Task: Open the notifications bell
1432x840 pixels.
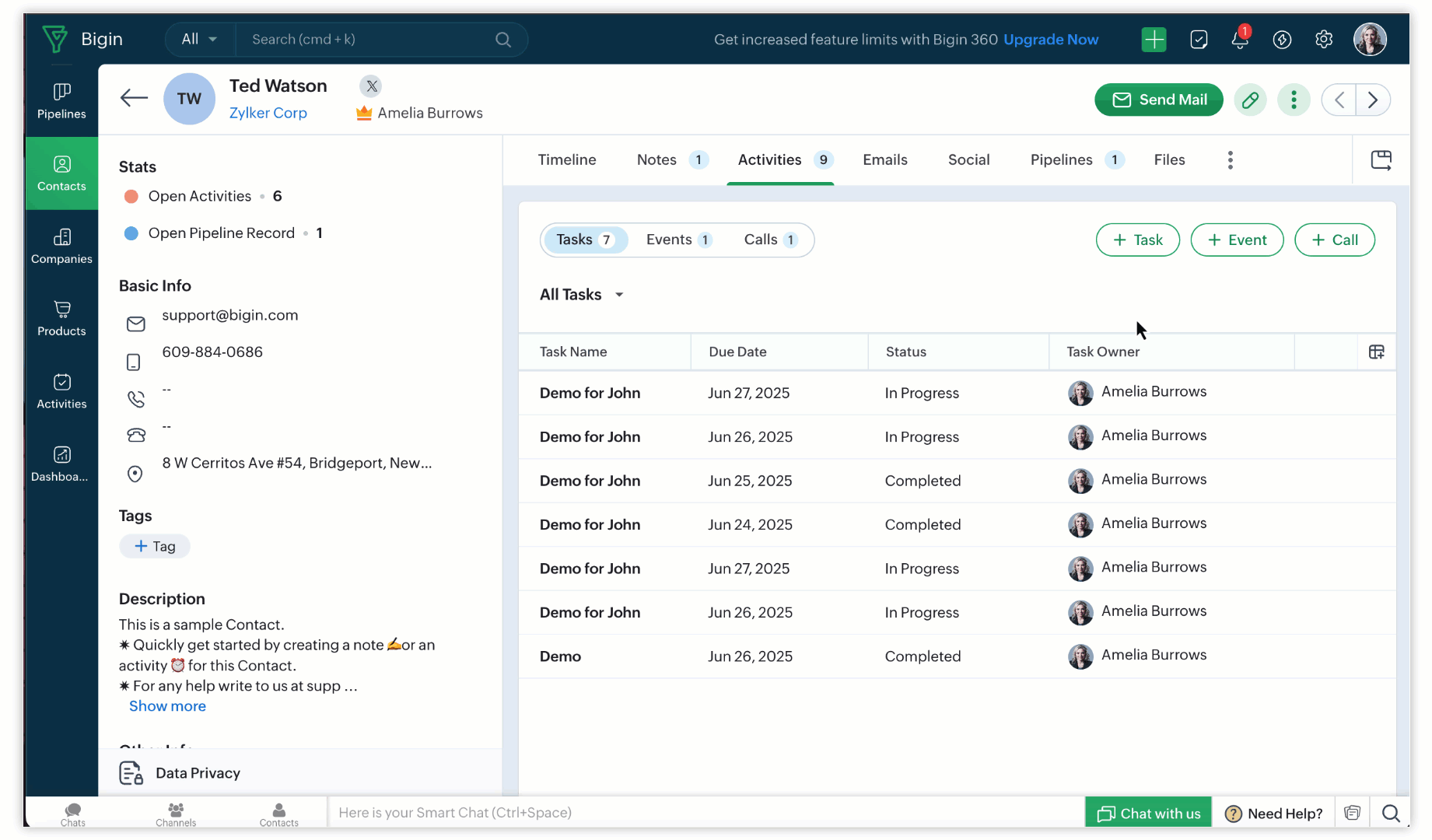Action: tap(1240, 39)
